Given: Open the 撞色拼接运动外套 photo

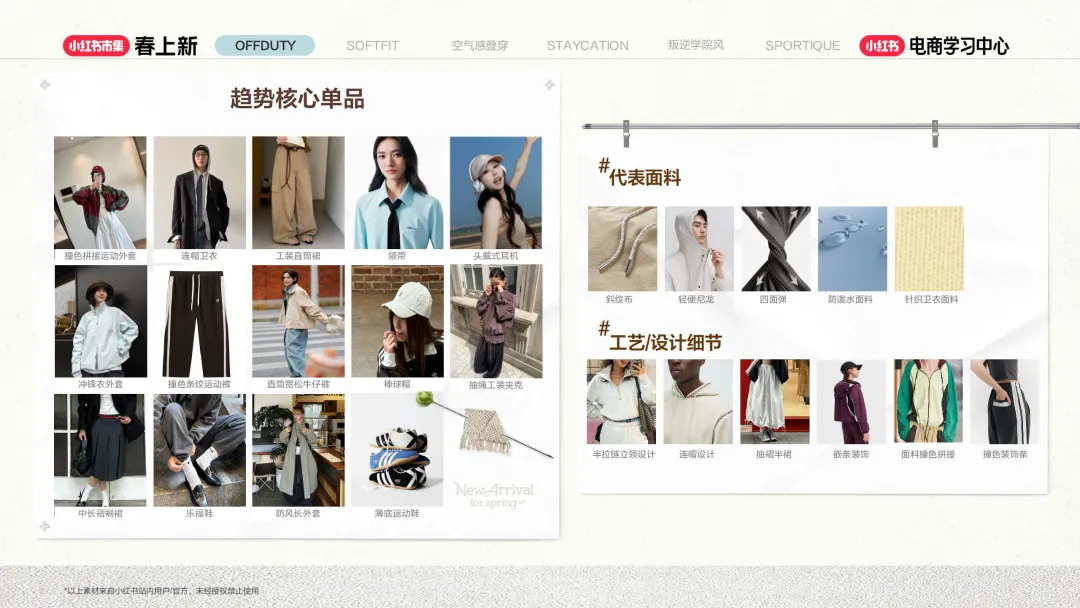Looking at the screenshot, I should point(101,192).
